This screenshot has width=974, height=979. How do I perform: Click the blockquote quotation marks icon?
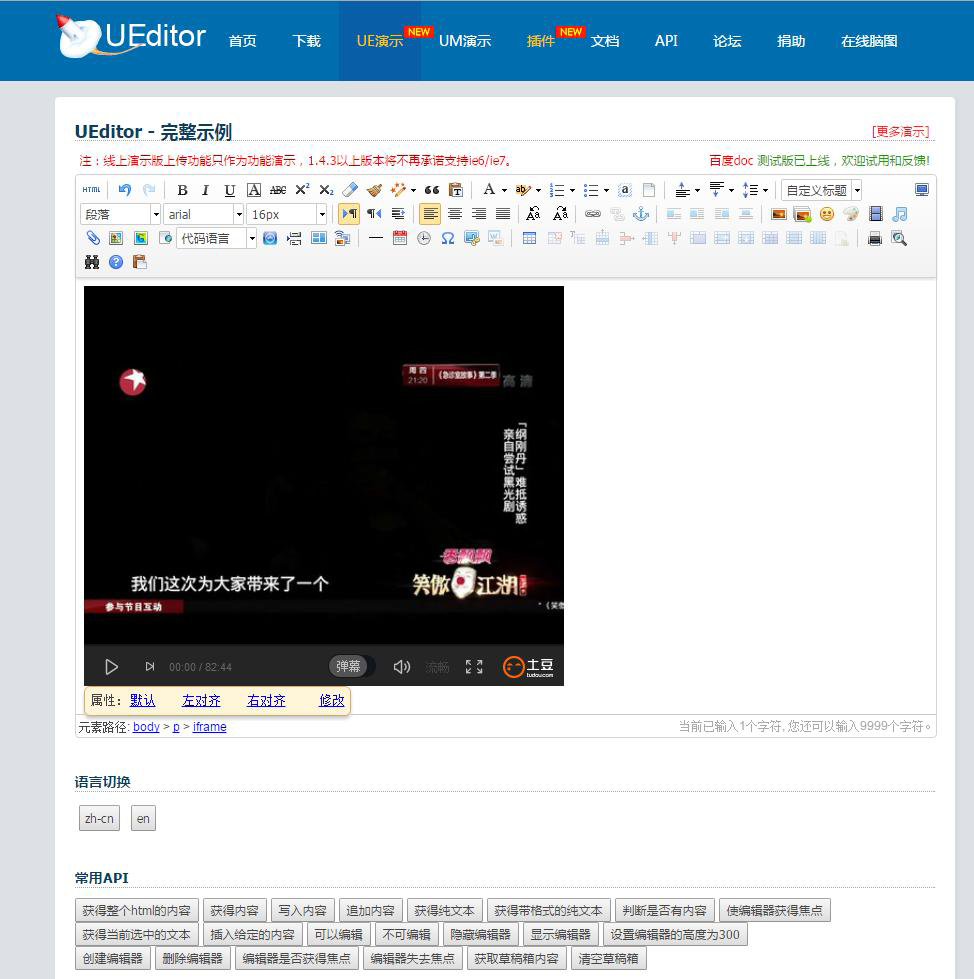tap(431, 190)
